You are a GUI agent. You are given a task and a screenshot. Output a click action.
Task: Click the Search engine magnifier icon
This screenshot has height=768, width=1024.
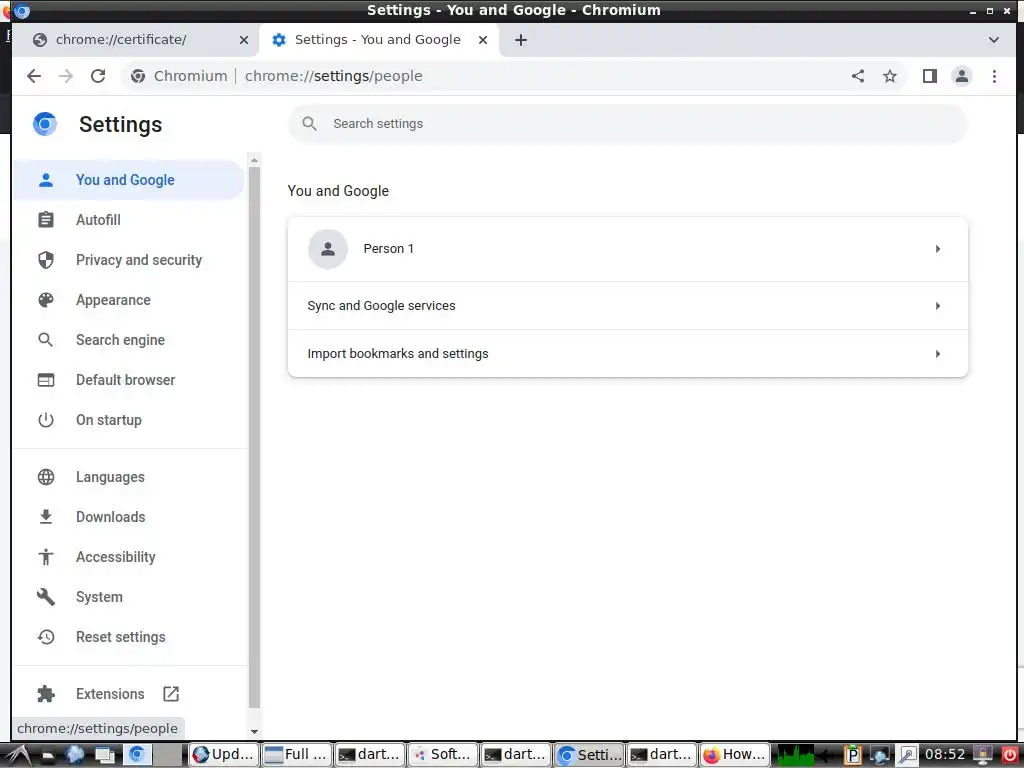(x=46, y=340)
